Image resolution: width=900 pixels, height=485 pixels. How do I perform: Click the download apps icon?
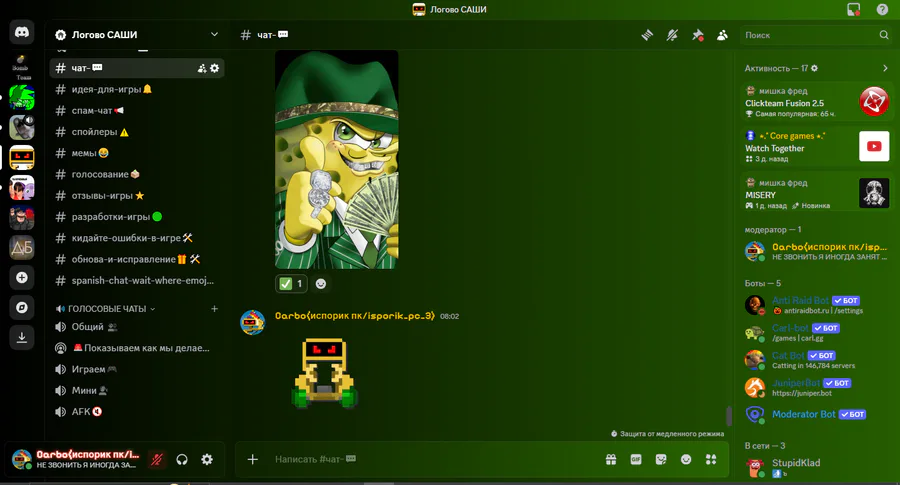click(22, 337)
